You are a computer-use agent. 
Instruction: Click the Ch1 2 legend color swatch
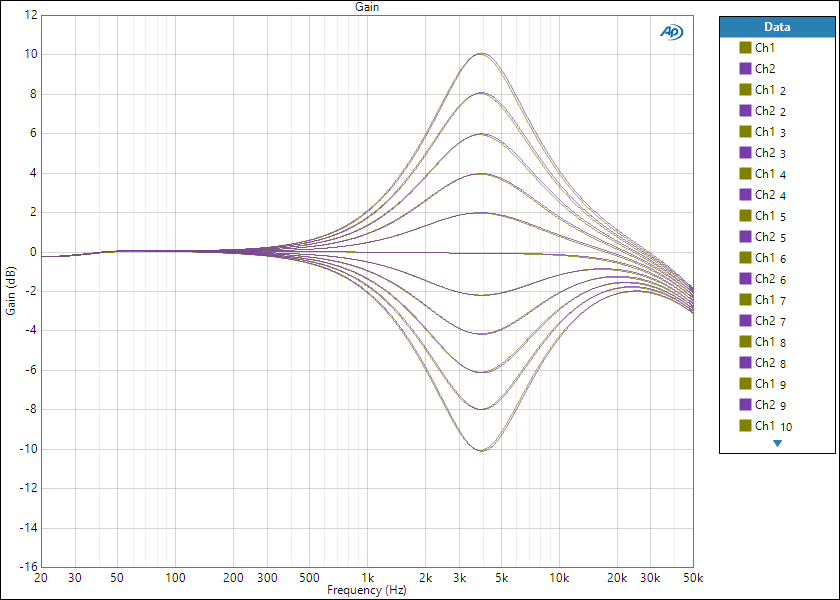click(x=745, y=89)
